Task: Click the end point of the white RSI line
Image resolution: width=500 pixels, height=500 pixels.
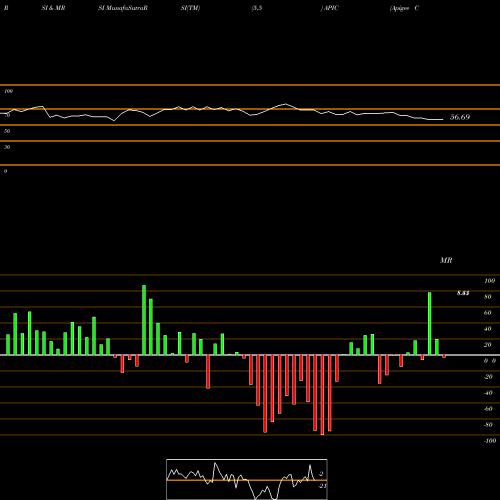Action: [x=443, y=119]
